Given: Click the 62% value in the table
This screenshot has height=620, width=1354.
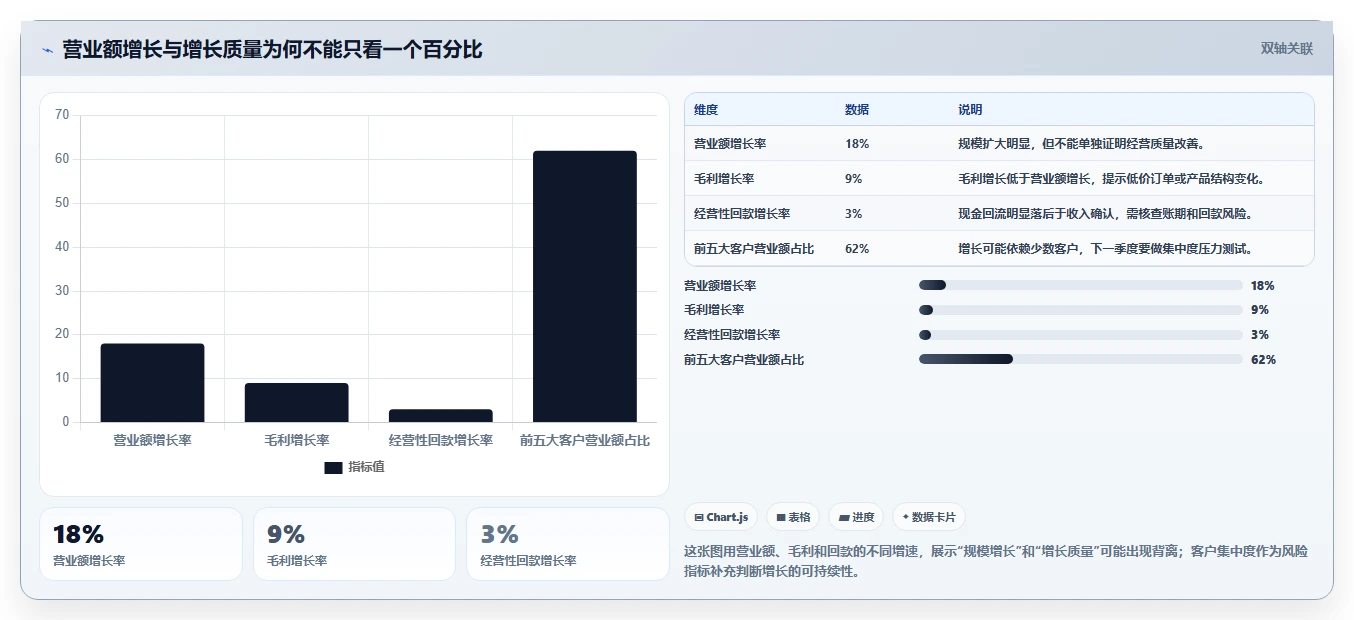Looking at the screenshot, I should pos(857,249).
